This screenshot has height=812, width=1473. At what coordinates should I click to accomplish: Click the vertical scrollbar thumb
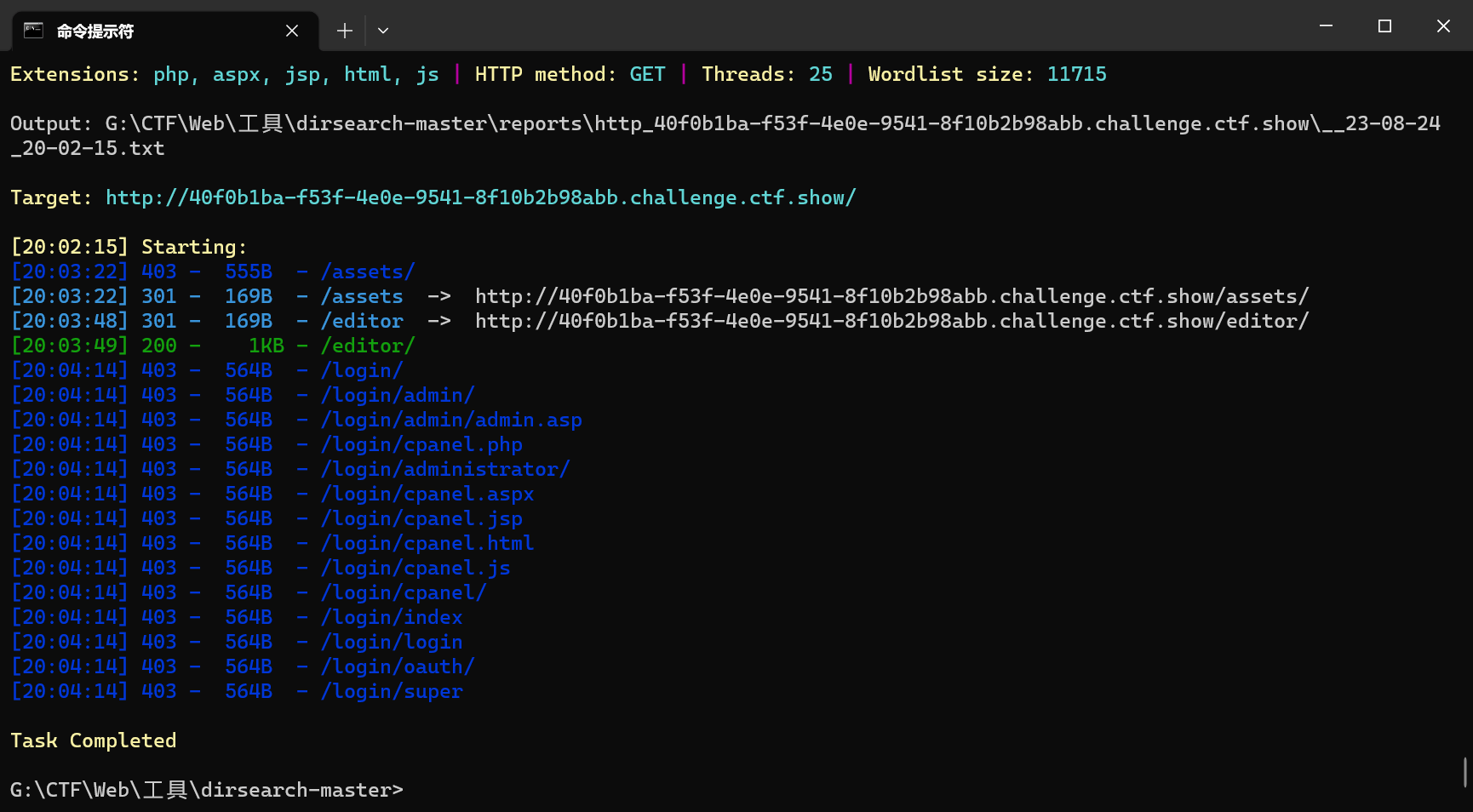[x=1464, y=772]
